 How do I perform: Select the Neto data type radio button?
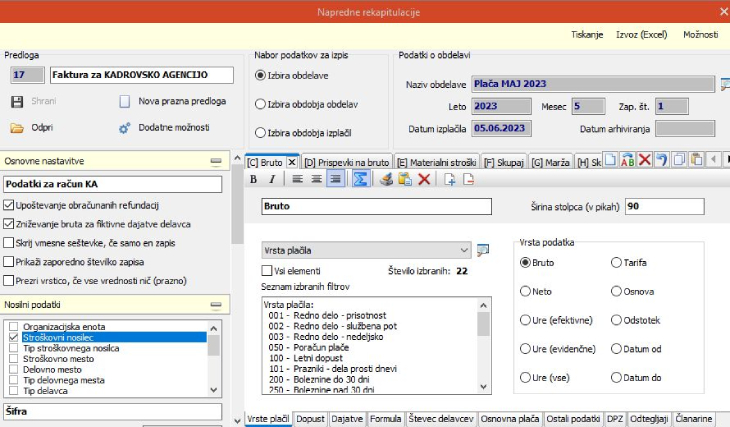pyautogui.click(x=525, y=291)
